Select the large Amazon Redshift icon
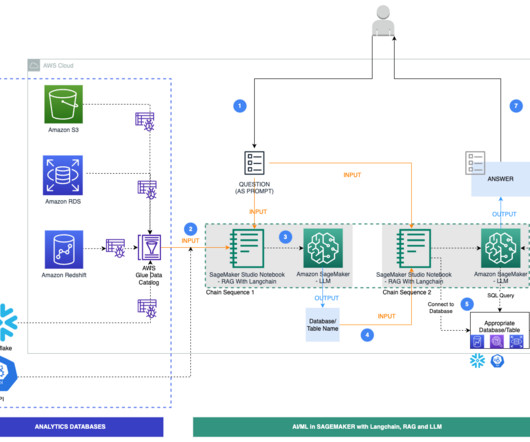 (x=64, y=249)
